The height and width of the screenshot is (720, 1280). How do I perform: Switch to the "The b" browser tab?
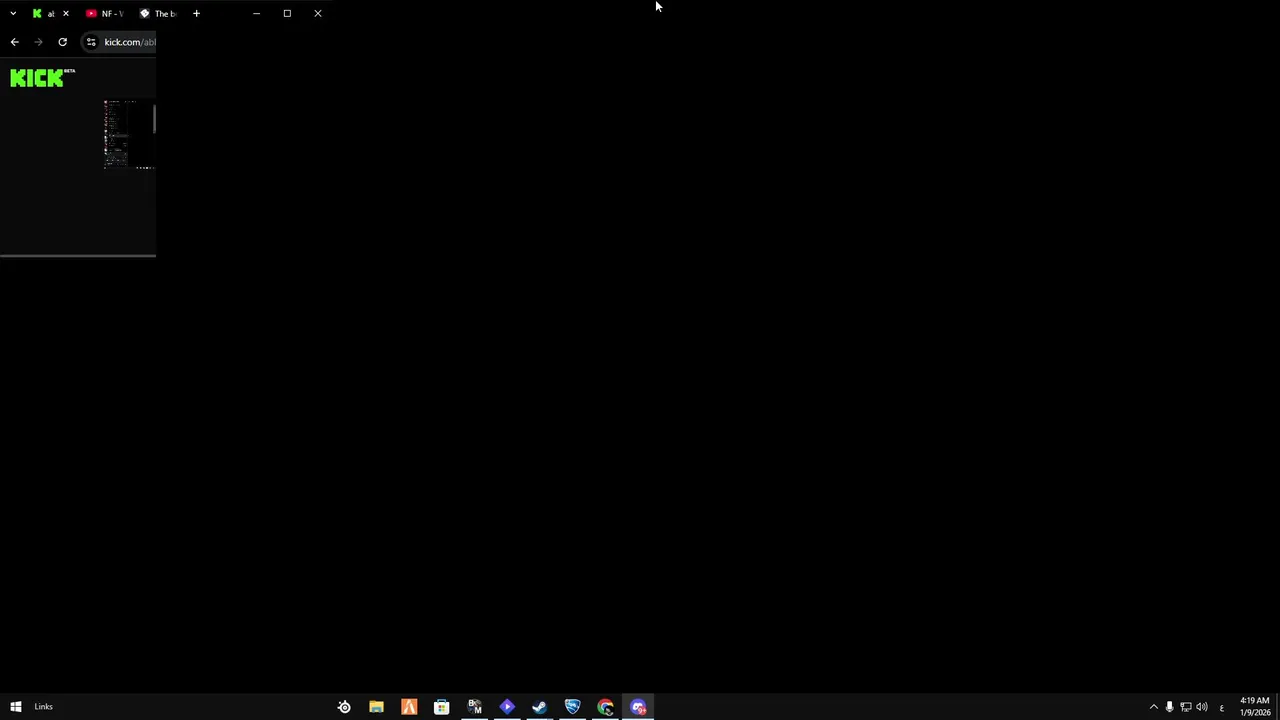(x=158, y=13)
